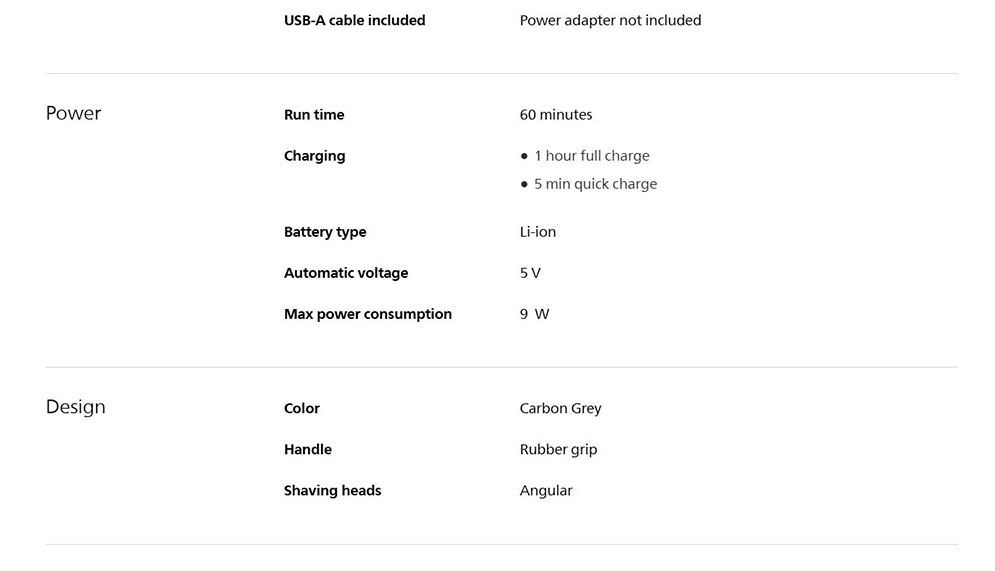Click the Handle spec label
Image resolution: width=995 pixels, height=571 pixels.
308,449
